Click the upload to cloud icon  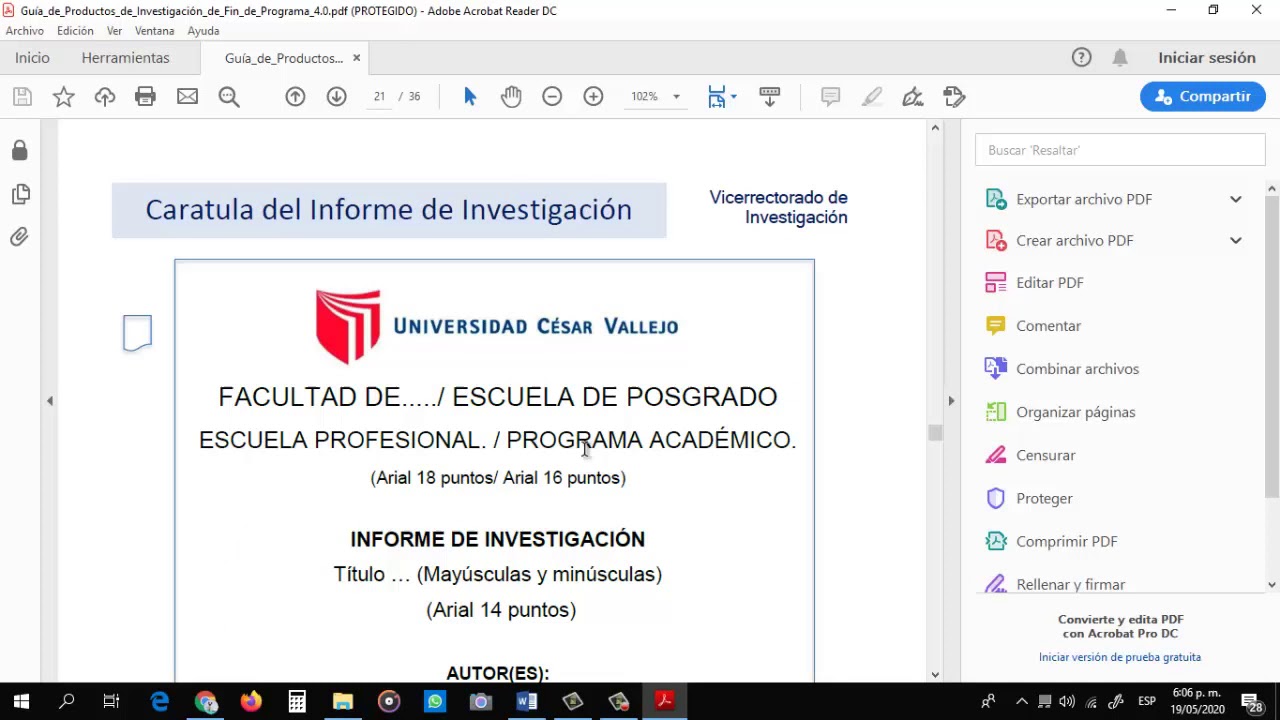[105, 97]
